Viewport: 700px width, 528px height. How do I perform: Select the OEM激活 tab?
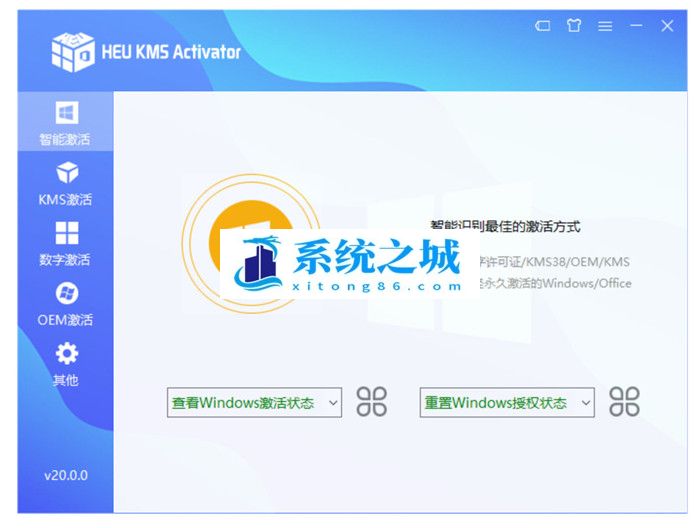[66, 304]
